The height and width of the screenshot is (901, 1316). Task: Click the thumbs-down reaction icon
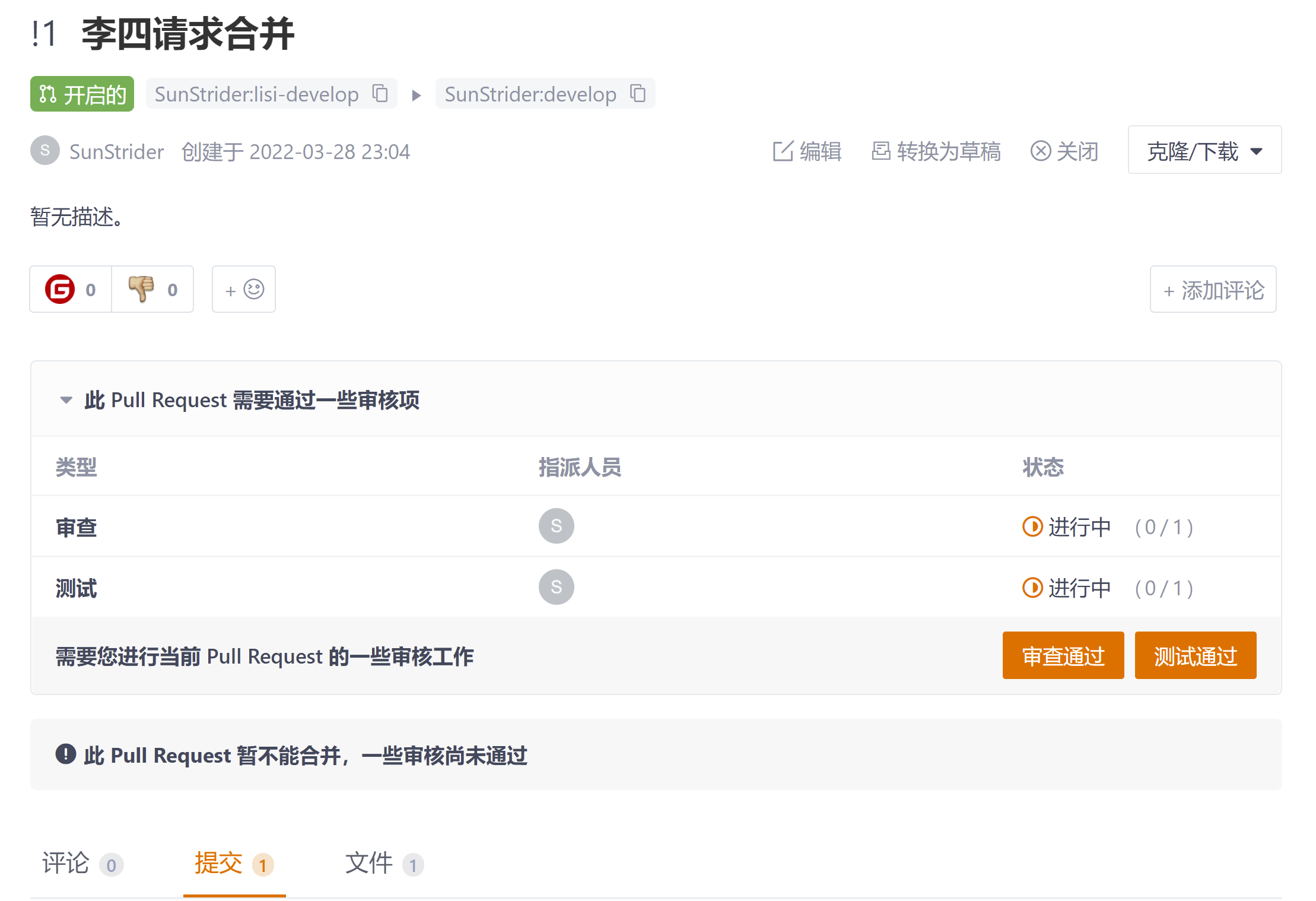click(x=141, y=289)
